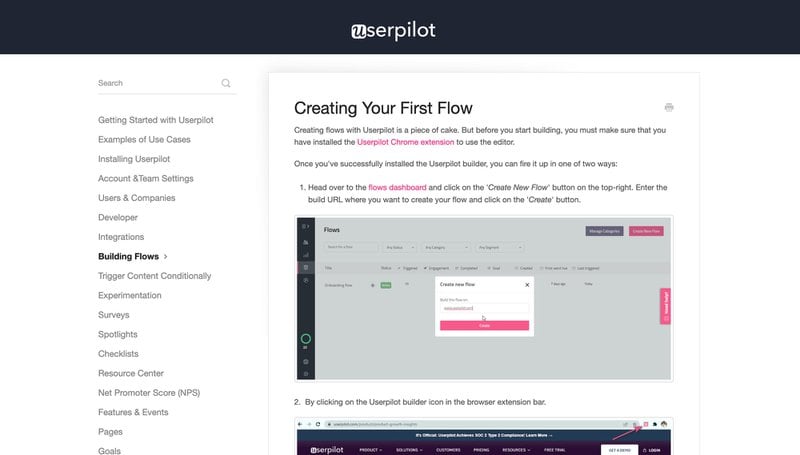
Task: Click the Userpilot logo in header
Action: 393,31
